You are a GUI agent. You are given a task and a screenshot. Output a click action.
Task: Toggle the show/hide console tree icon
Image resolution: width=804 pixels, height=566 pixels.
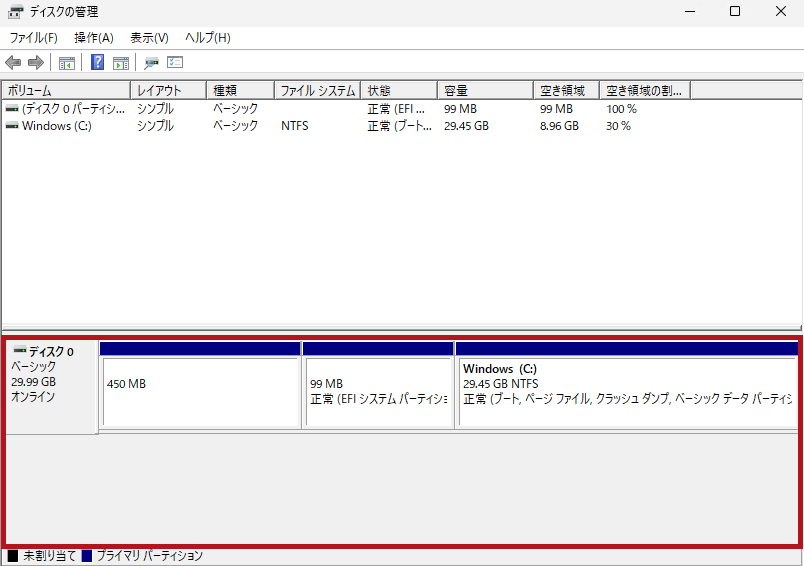[x=67, y=63]
